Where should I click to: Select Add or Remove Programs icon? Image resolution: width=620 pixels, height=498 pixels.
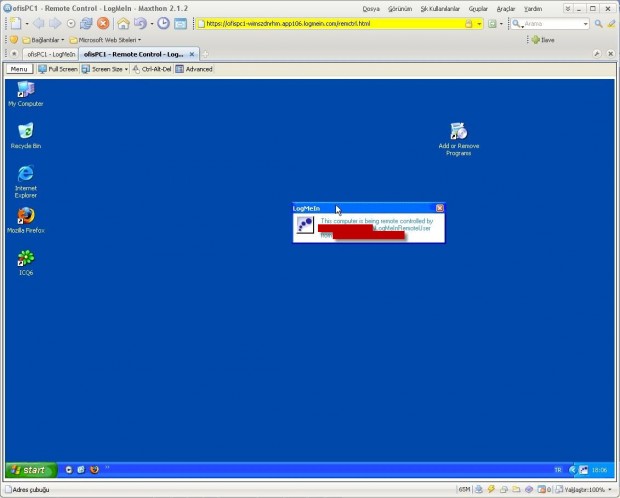coord(459,139)
